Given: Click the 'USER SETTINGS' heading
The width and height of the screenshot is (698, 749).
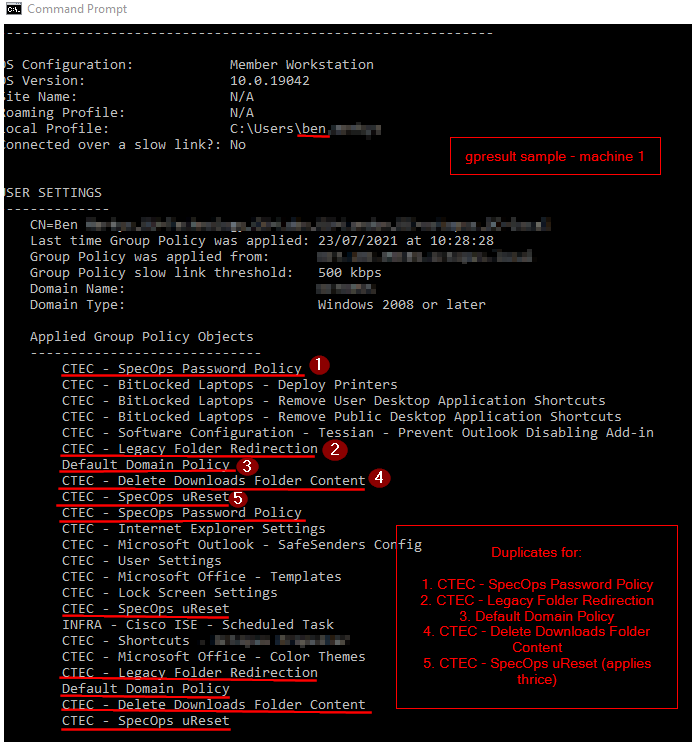Looking at the screenshot, I should click(x=53, y=193).
